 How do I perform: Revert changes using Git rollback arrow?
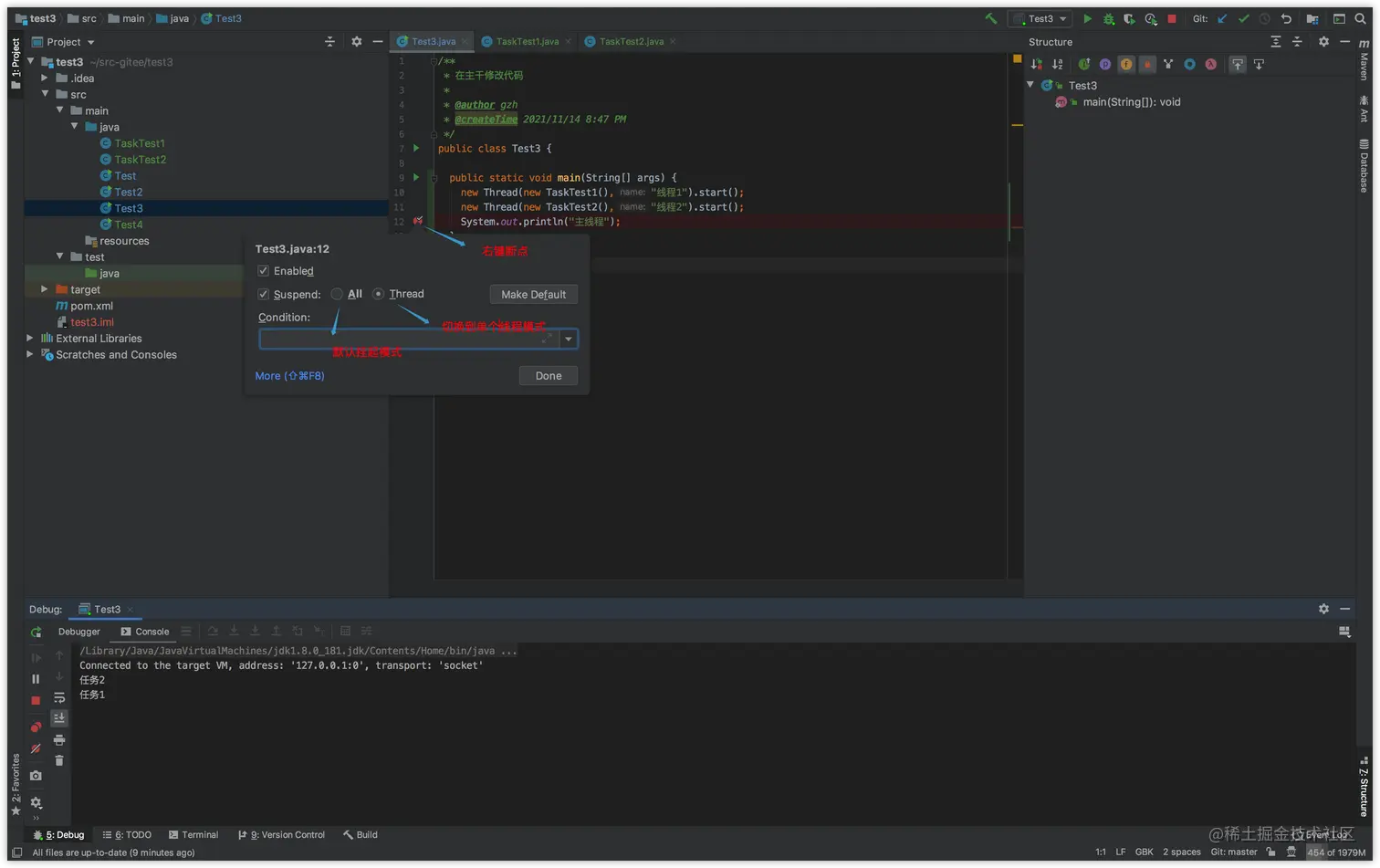point(1286,18)
